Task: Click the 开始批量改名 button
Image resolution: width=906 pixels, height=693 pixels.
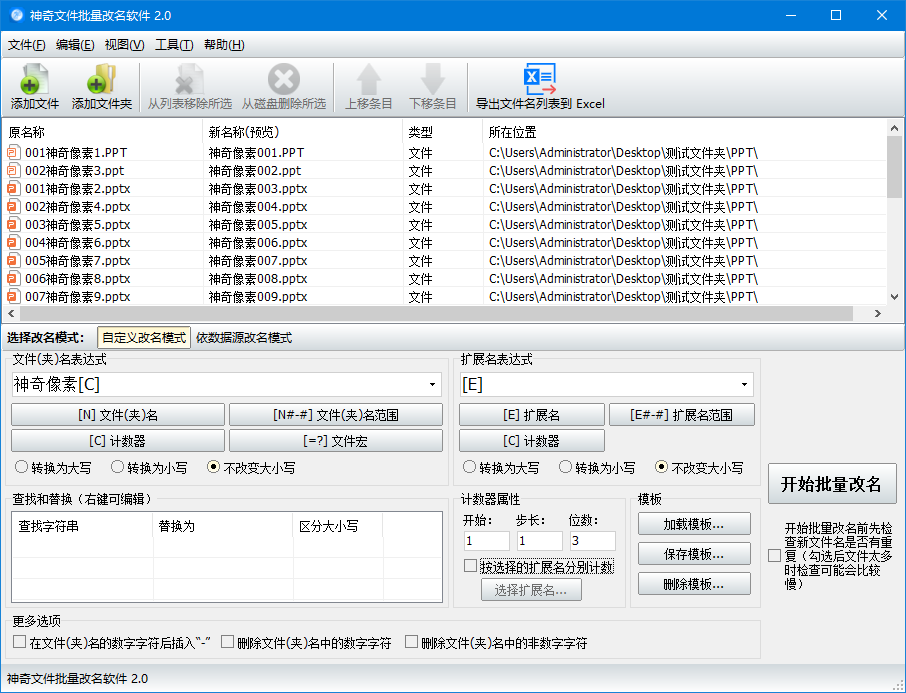Action: tap(833, 481)
